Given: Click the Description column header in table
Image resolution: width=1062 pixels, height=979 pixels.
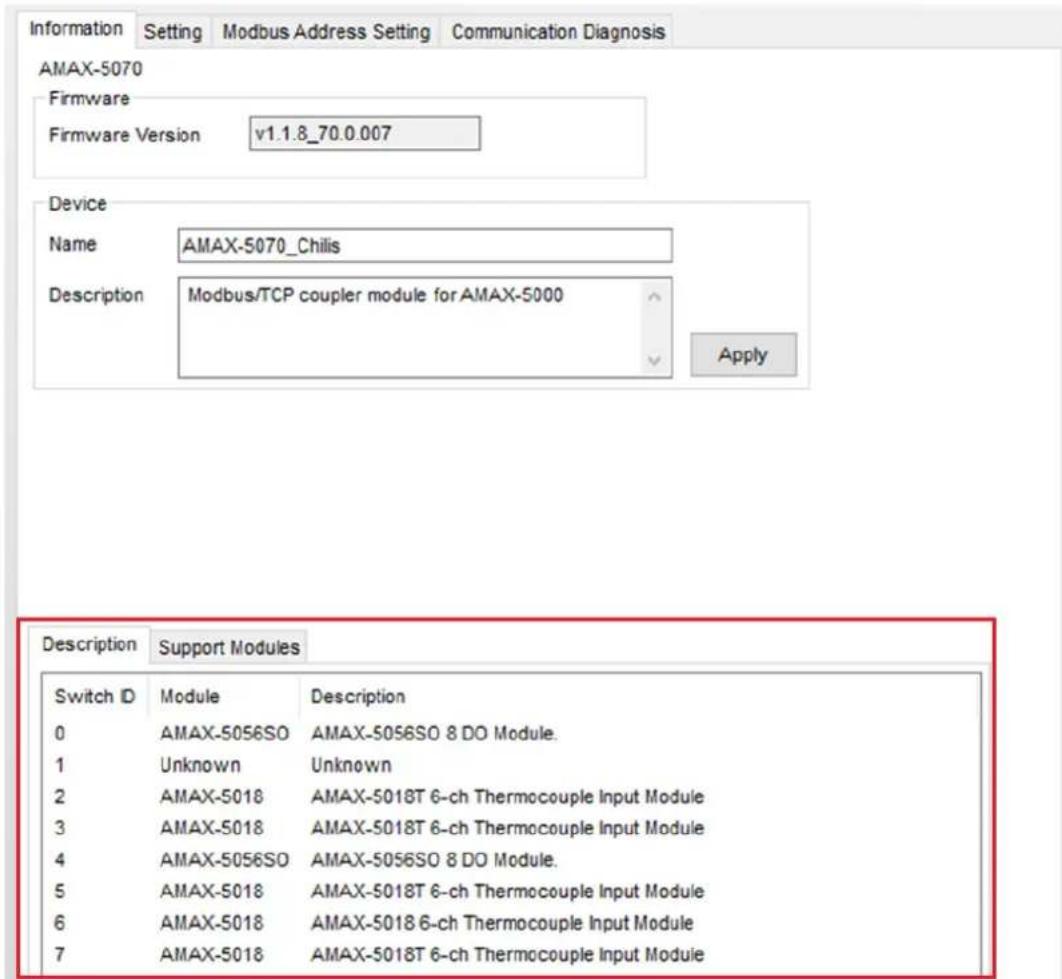Looking at the screenshot, I should click(x=358, y=696).
